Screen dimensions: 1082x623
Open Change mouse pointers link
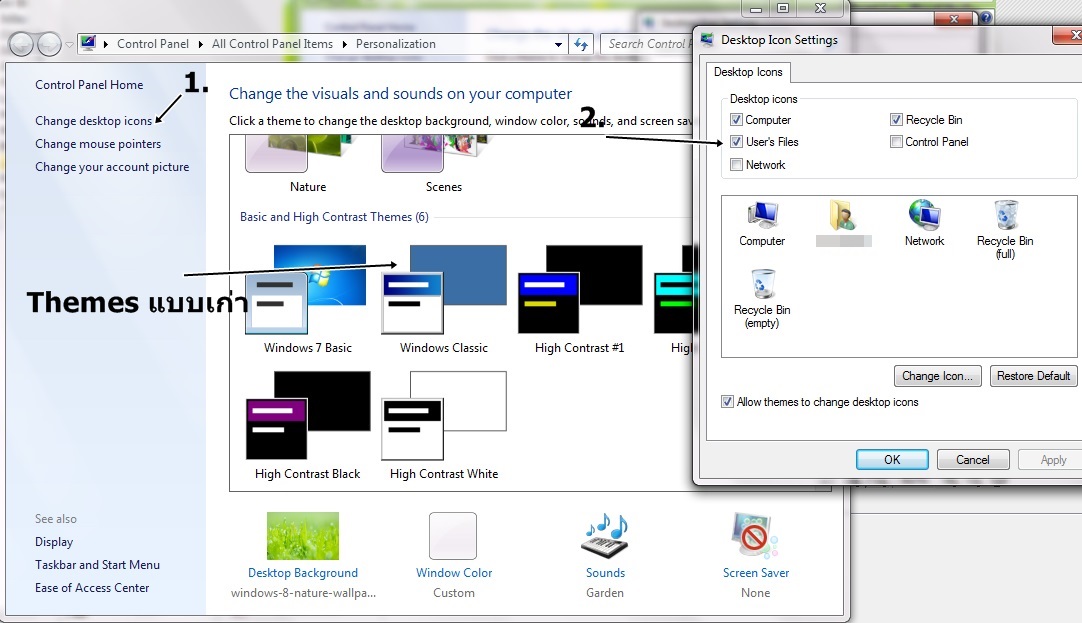(x=98, y=144)
